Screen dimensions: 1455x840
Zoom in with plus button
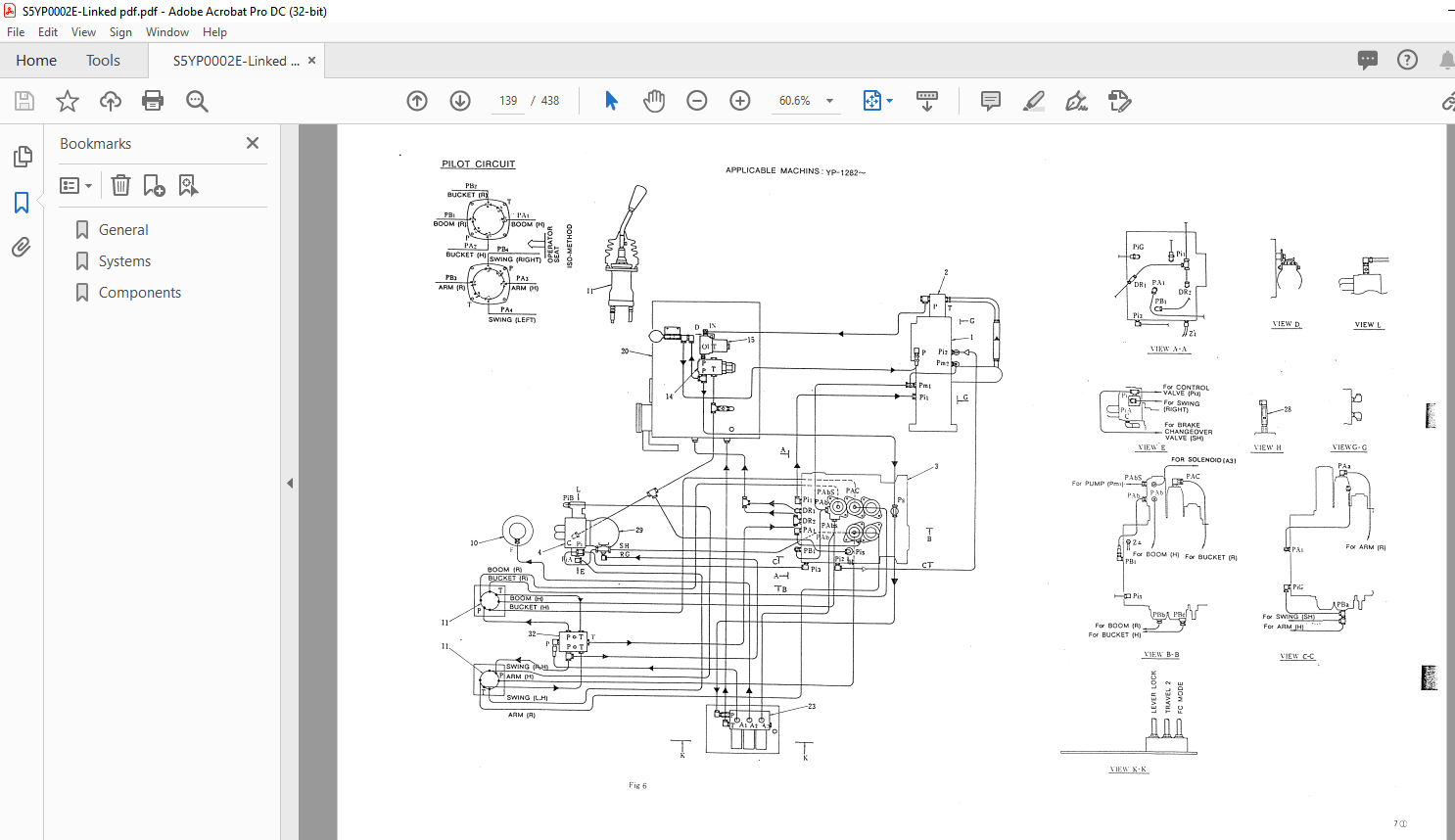[x=740, y=101]
